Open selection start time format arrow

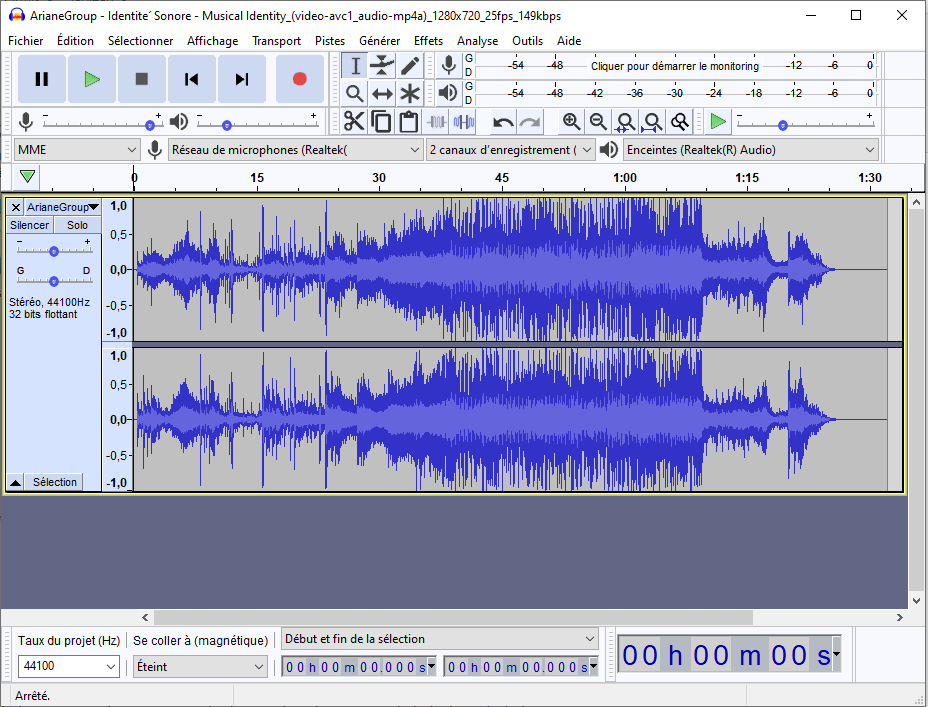tap(431, 666)
